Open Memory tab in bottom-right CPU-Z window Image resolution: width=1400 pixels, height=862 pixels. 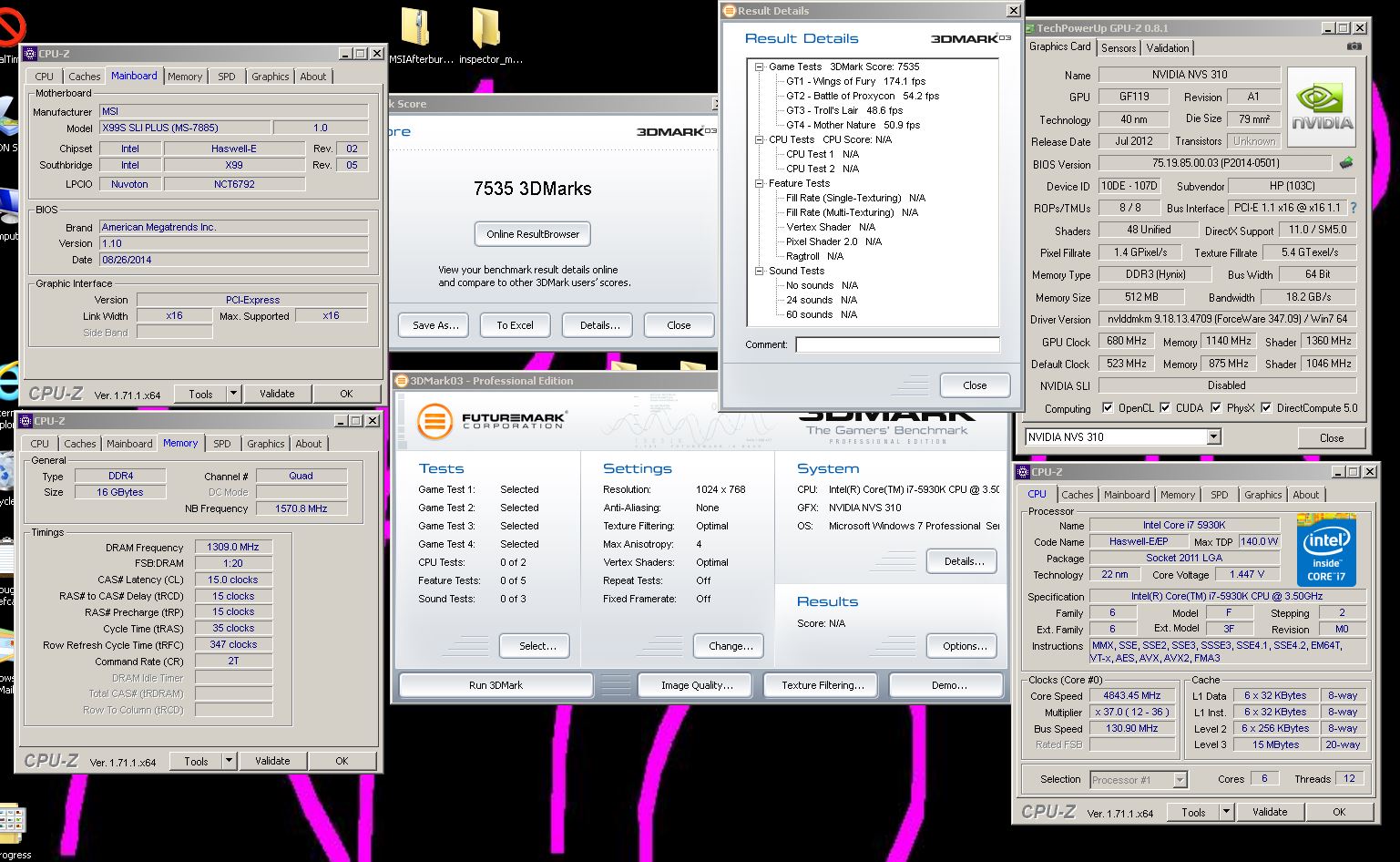(x=1177, y=495)
